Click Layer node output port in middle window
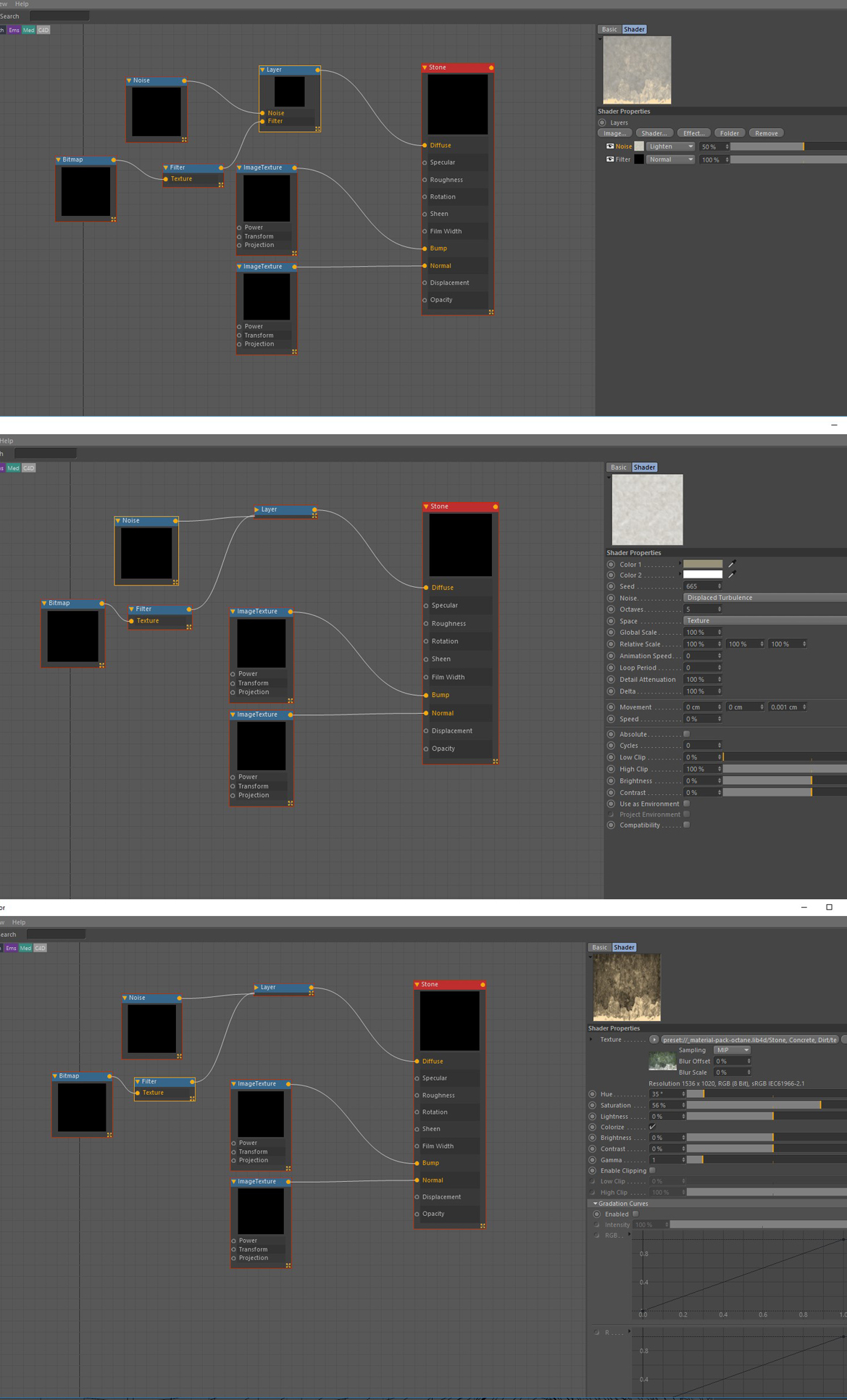Image resolution: width=847 pixels, height=1400 pixels. click(x=314, y=509)
